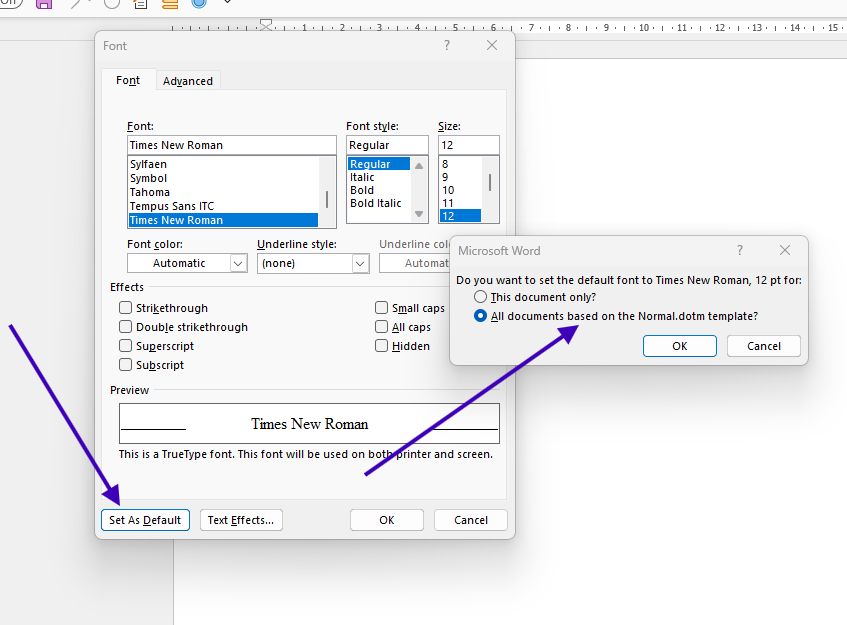This screenshot has width=847, height=625.
Task: Click the Font style text field
Action: point(387,145)
